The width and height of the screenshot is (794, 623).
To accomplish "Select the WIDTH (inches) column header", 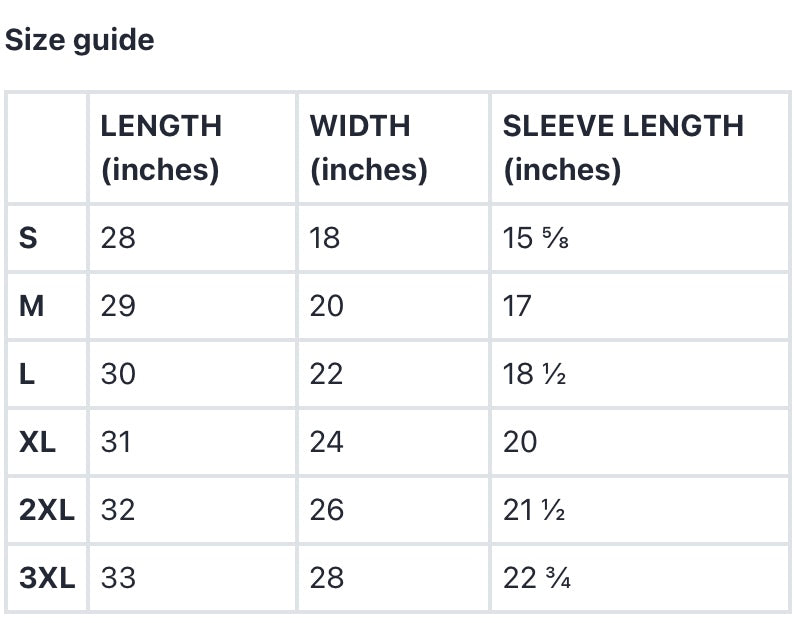I will (x=369, y=148).
